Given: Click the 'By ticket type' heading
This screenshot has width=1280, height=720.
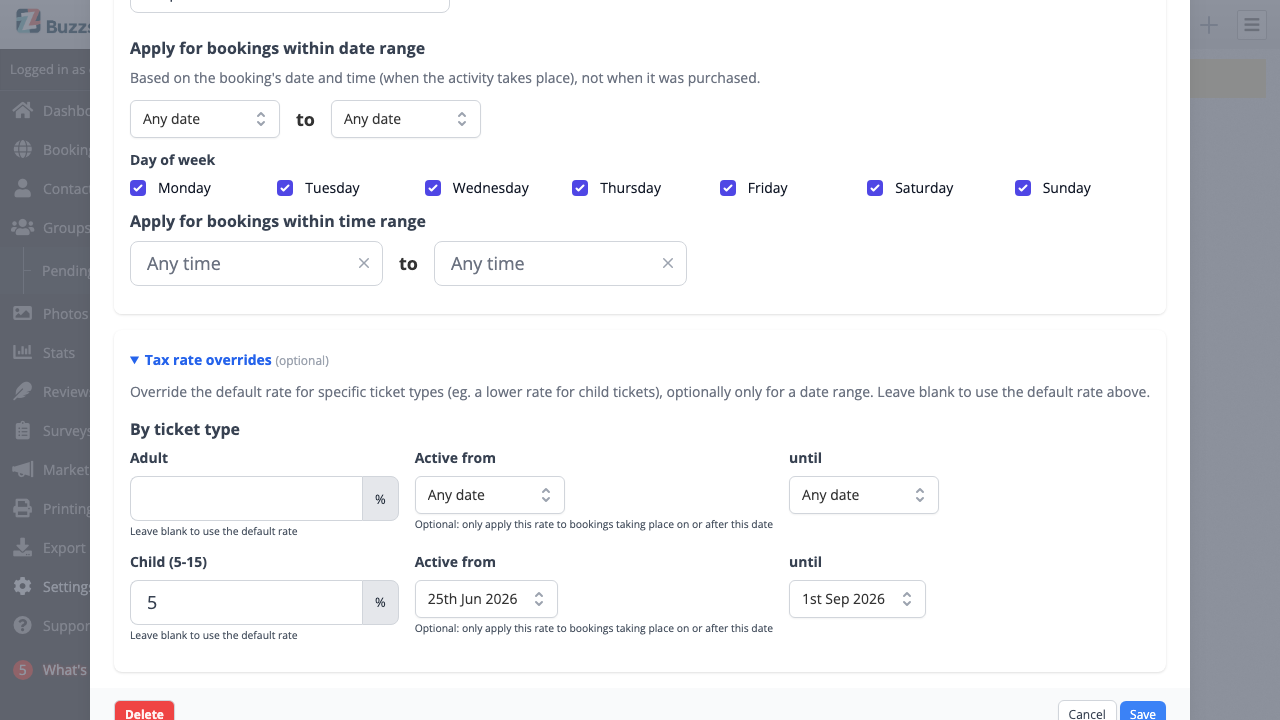Looking at the screenshot, I should pyautogui.click(x=185, y=429).
